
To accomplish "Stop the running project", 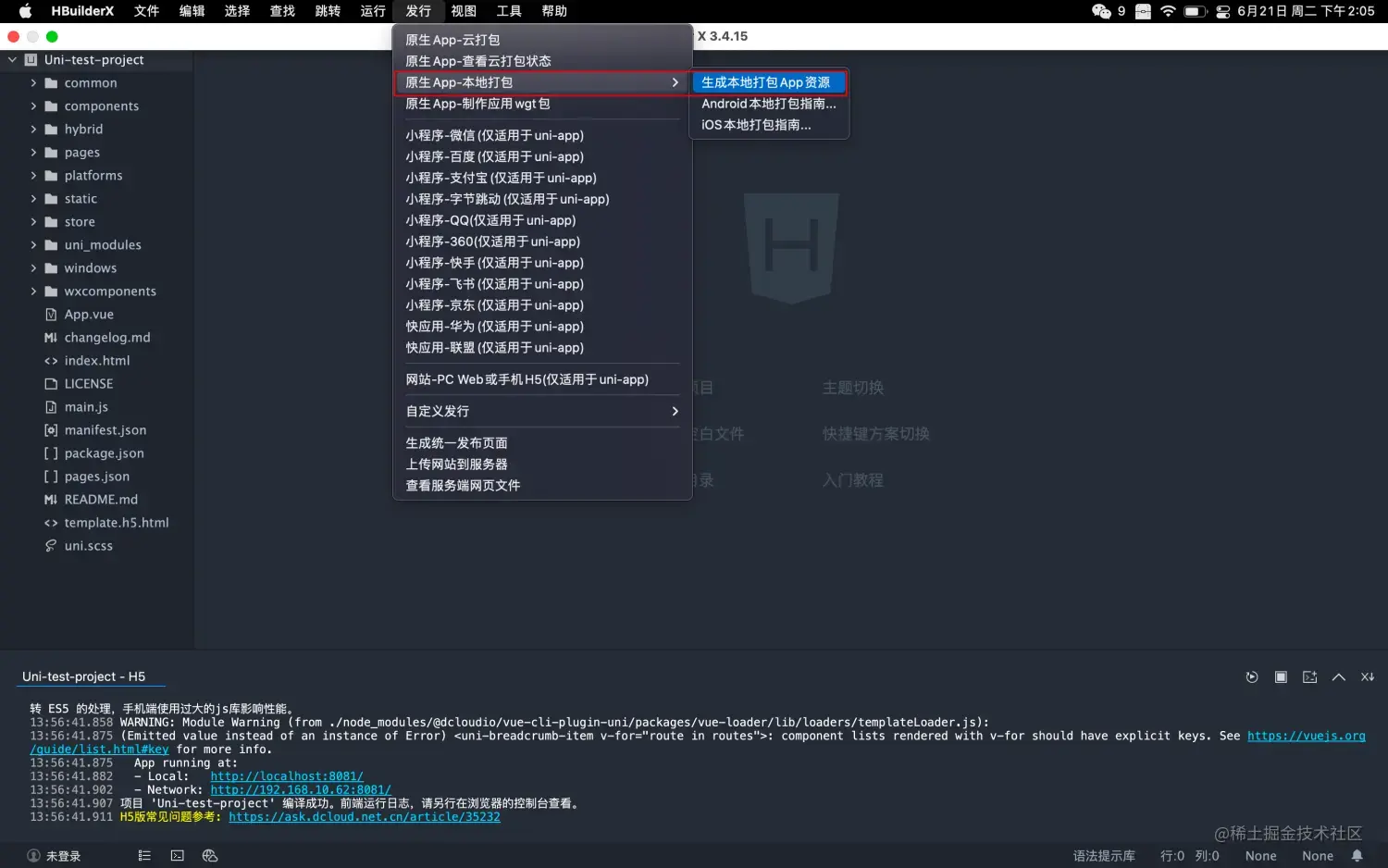I will (x=1281, y=676).
